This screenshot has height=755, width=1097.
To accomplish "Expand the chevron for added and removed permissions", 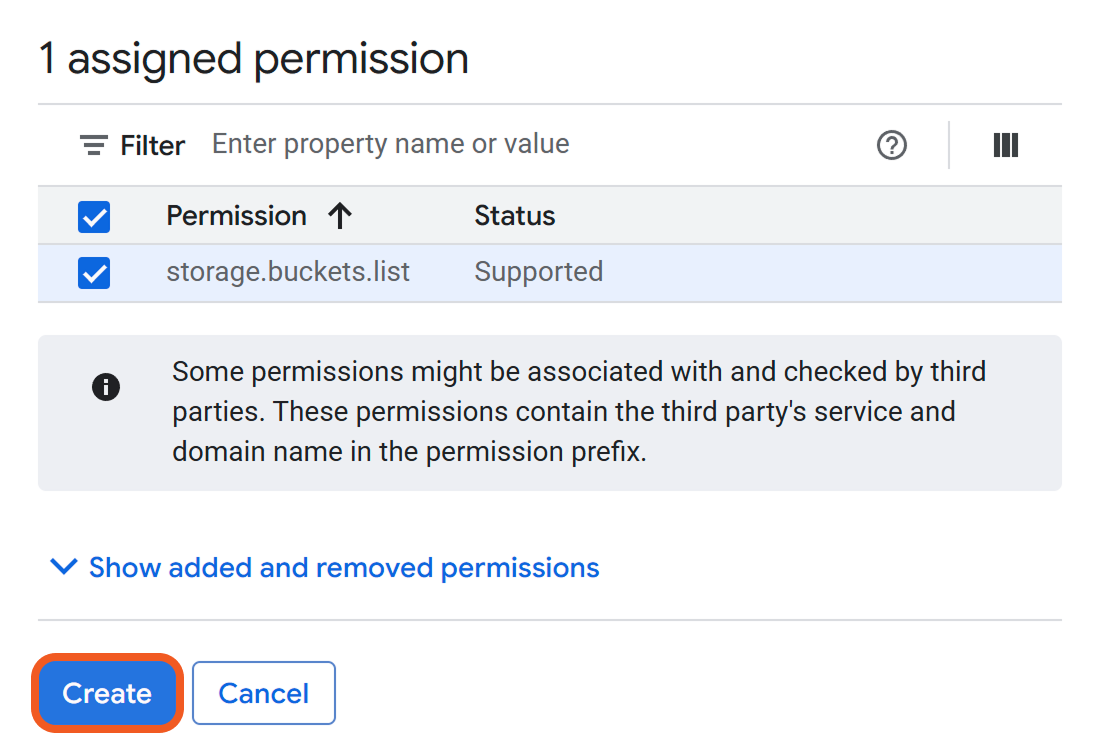I will [63, 568].
